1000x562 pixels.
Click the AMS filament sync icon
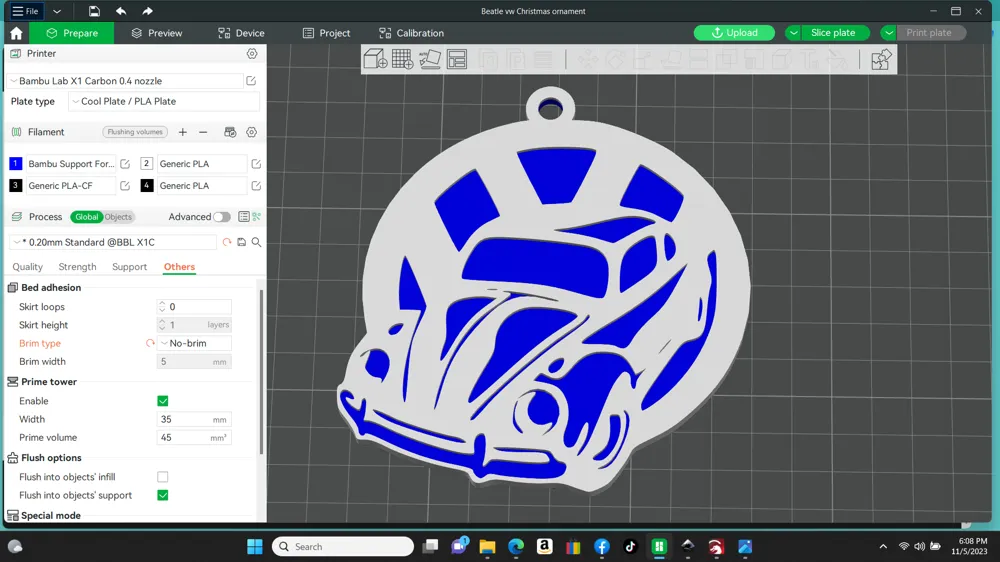click(x=230, y=132)
